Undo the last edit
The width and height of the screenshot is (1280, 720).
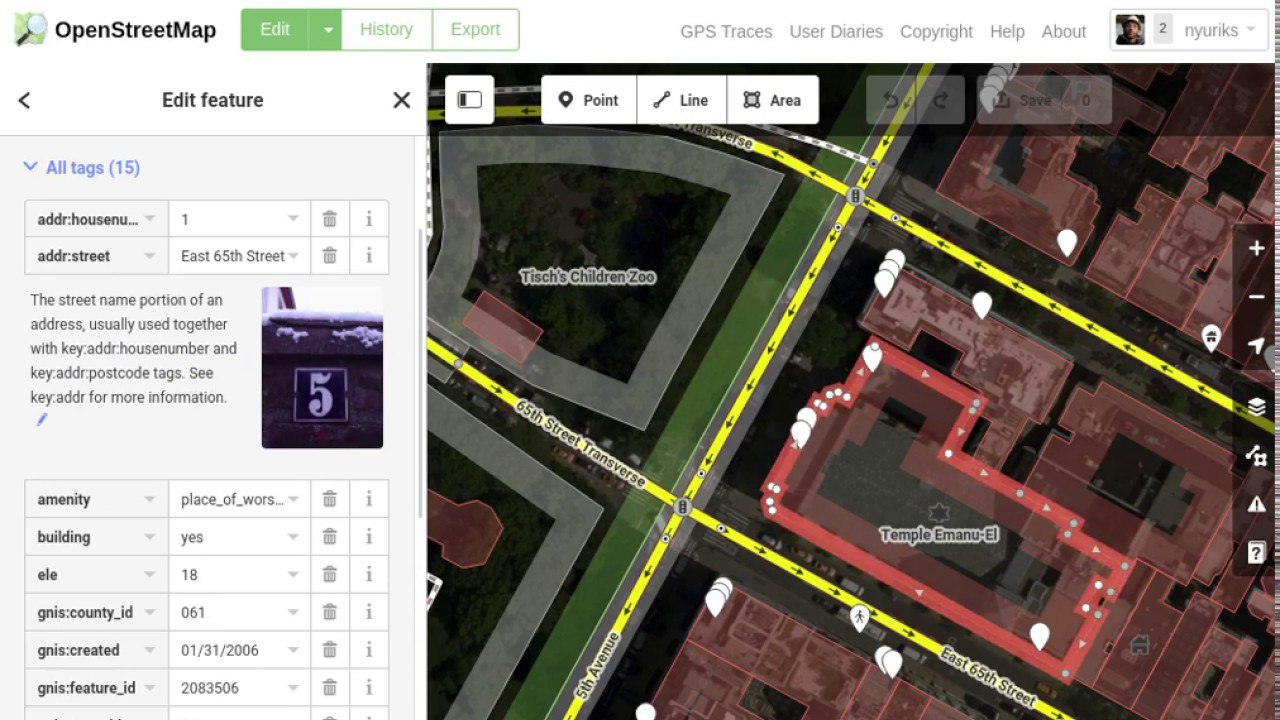(890, 100)
